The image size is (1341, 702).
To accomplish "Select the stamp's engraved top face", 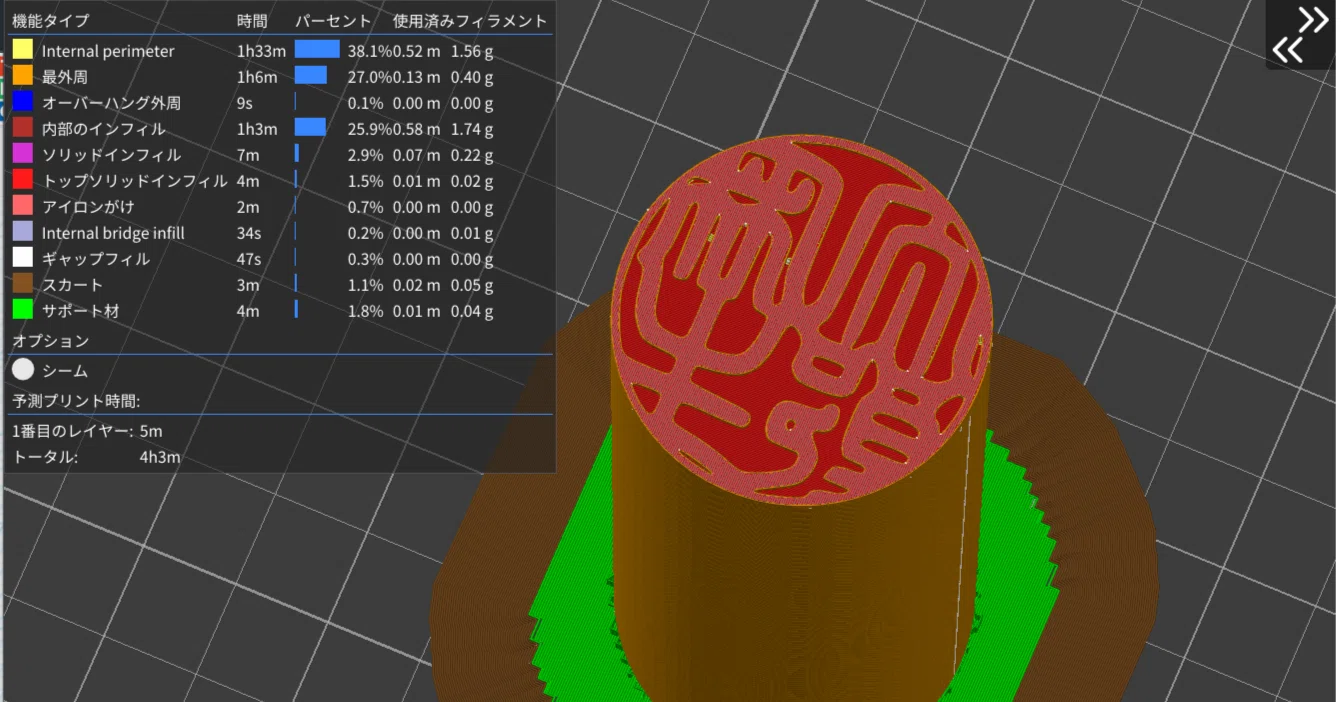I will tap(802, 321).
